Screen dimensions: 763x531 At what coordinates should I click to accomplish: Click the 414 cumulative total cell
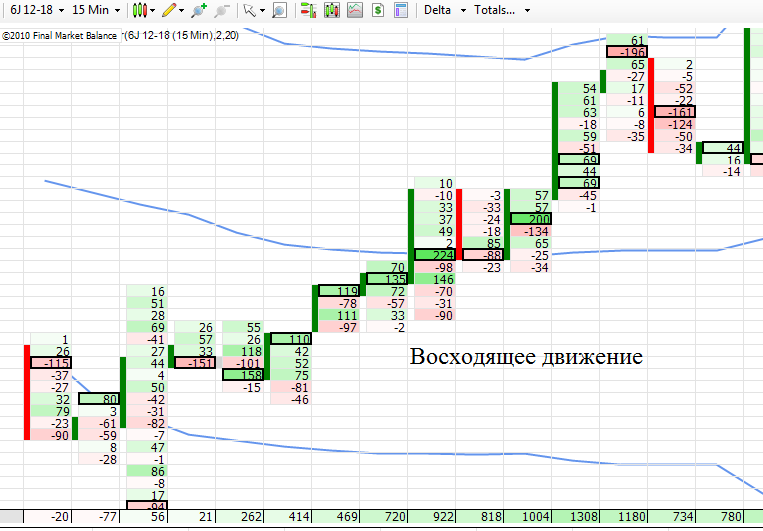(x=288, y=516)
